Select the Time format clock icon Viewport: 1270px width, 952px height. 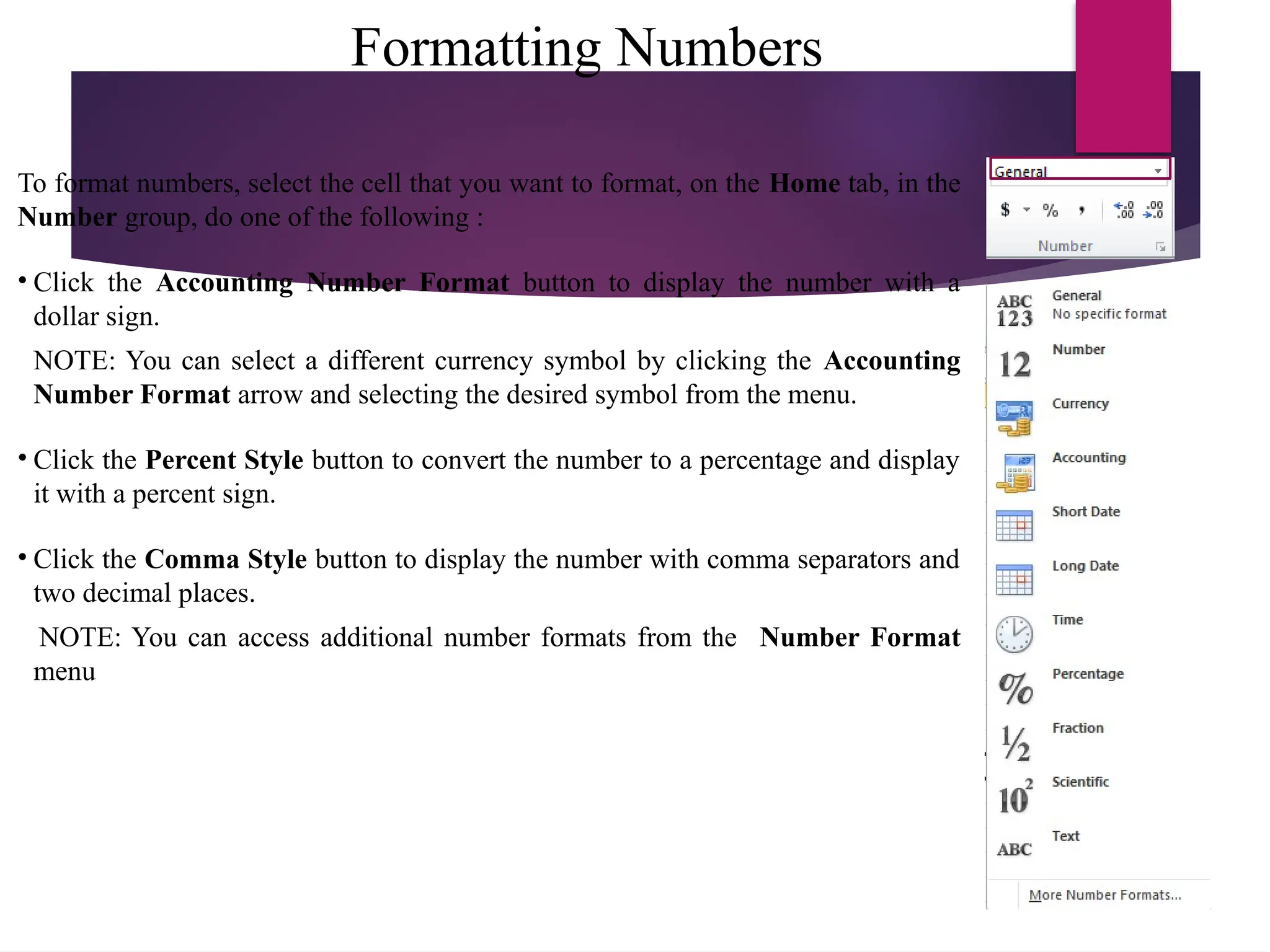tap(1015, 634)
